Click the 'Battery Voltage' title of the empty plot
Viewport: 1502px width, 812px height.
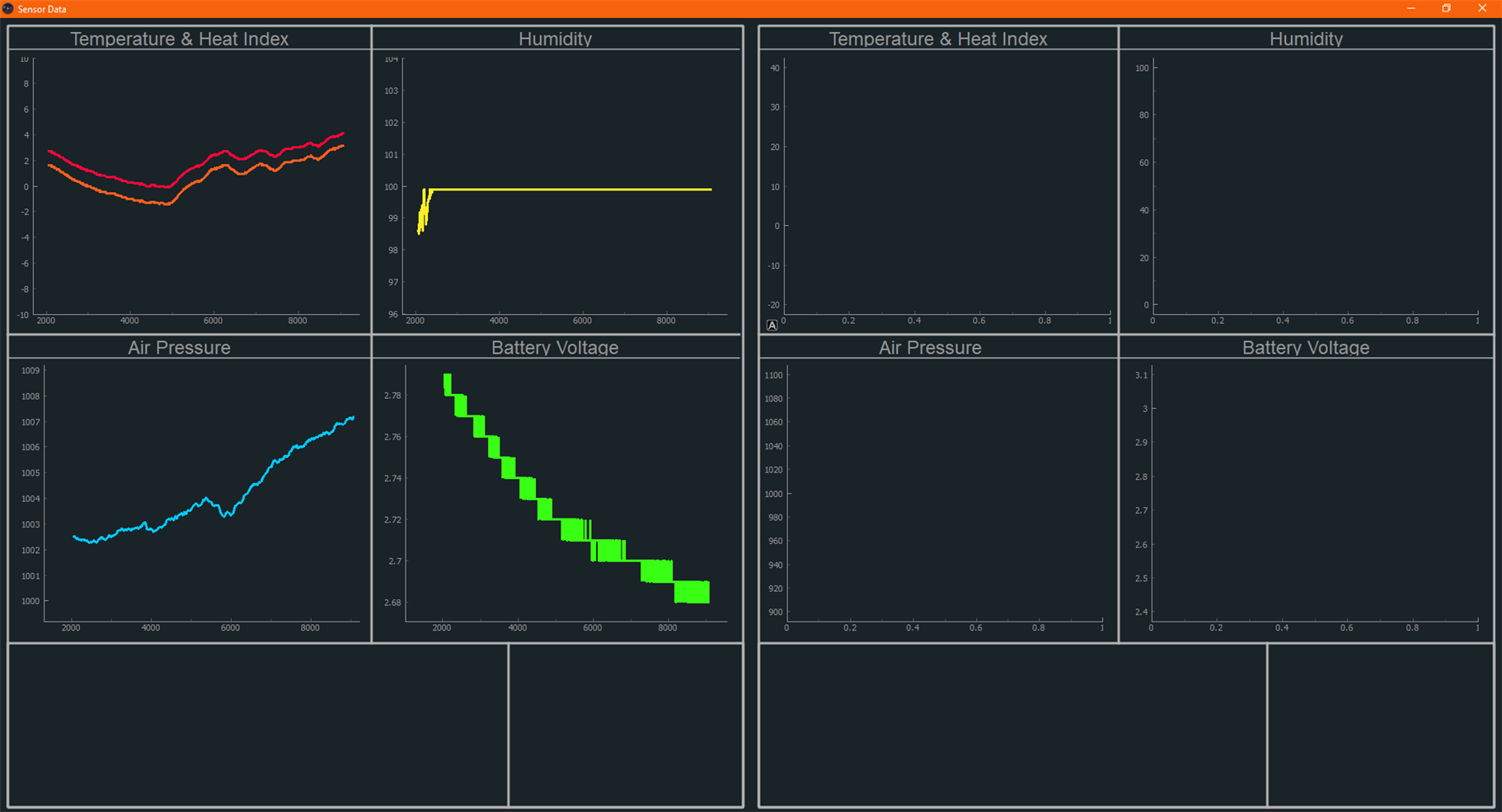(1306, 347)
